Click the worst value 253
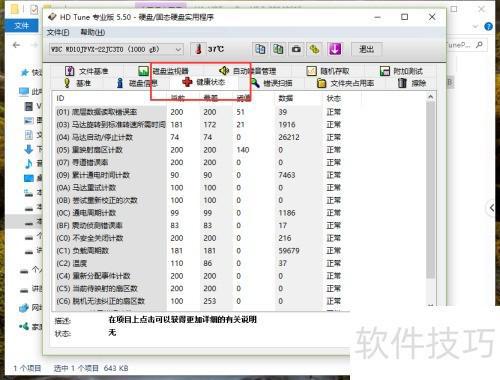500x380 pixels. (x=210, y=301)
